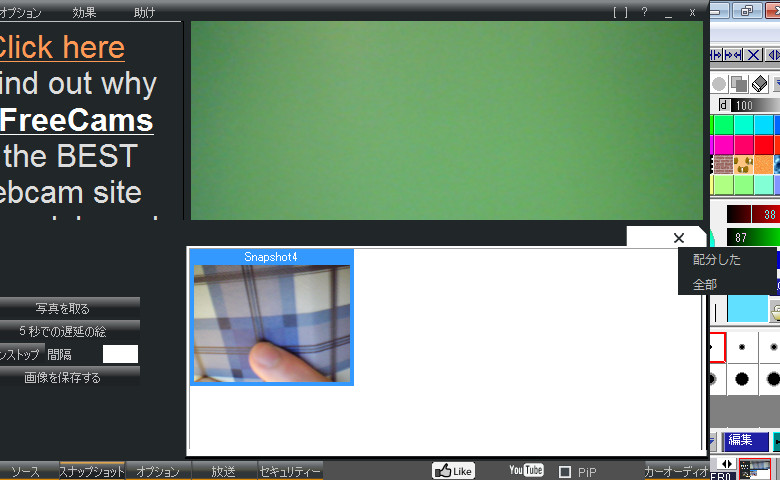780x480 pixels.
Task: Open the 効果 effects menu
Action: point(84,12)
